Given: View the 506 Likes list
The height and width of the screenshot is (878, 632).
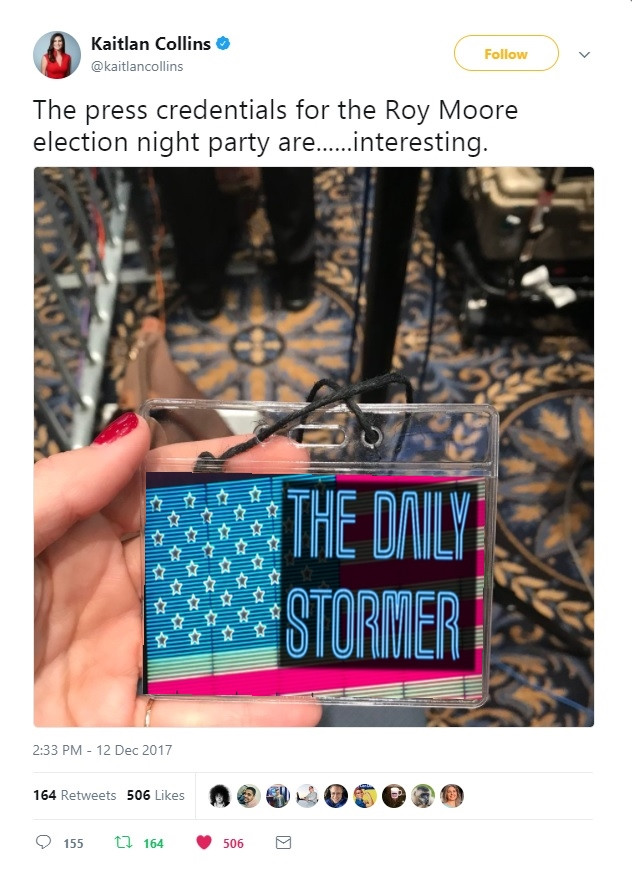Looking at the screenshot, I should (x=156, y=795).
